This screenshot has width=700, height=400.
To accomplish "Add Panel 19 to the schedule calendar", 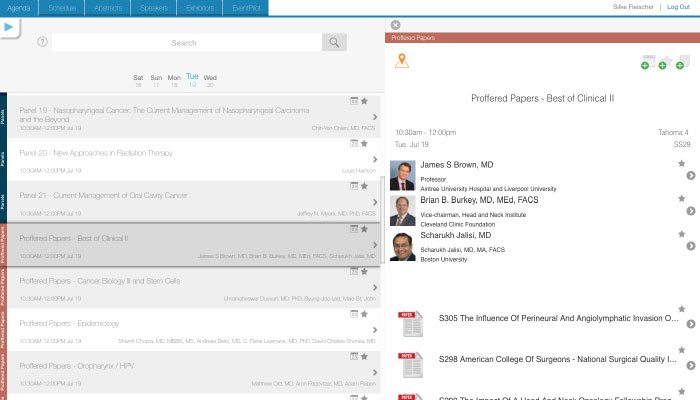I will (354, 101).
